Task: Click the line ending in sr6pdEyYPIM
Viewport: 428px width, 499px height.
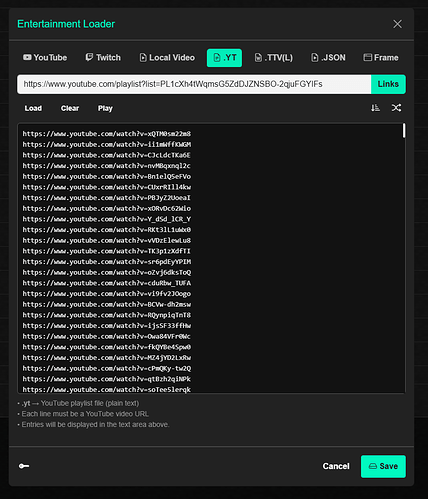Action: 107,262
